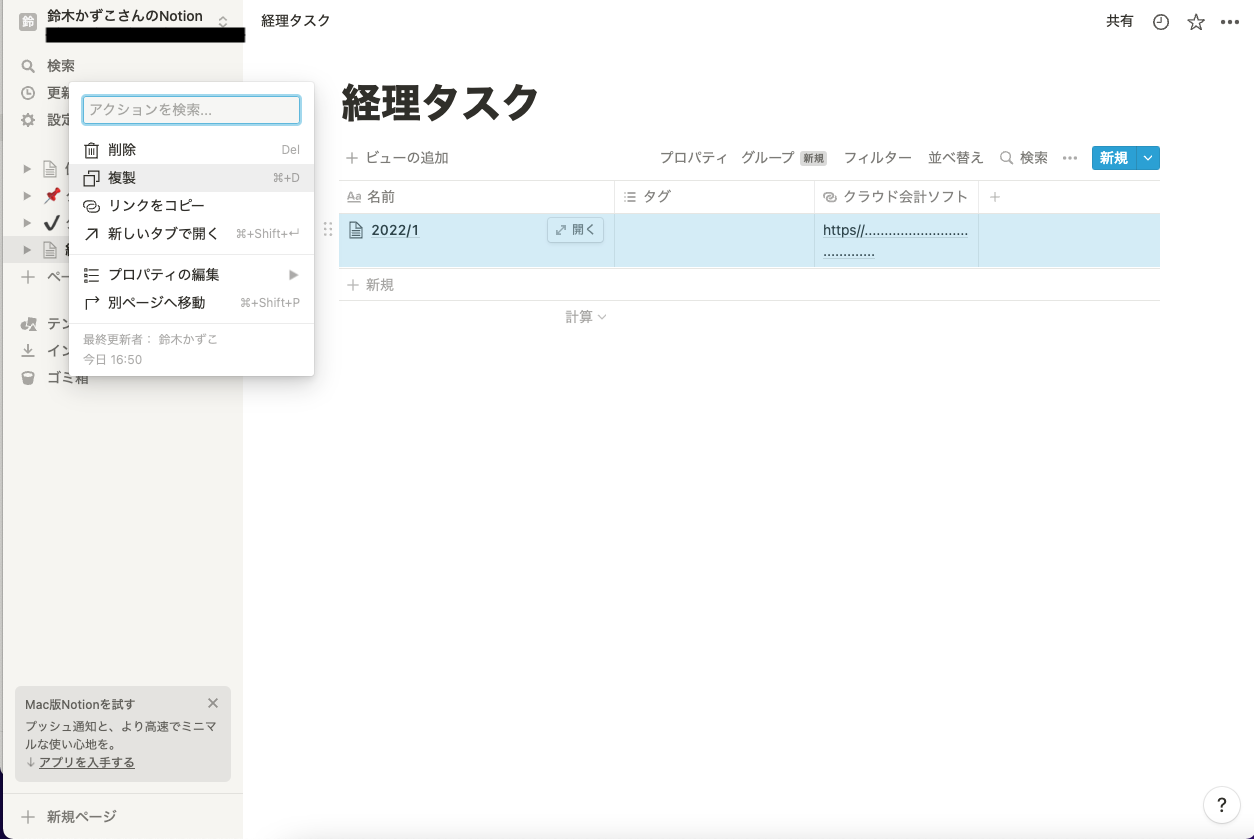
Task: Open the 並べ替え sort options
Action: pos(956,158)
